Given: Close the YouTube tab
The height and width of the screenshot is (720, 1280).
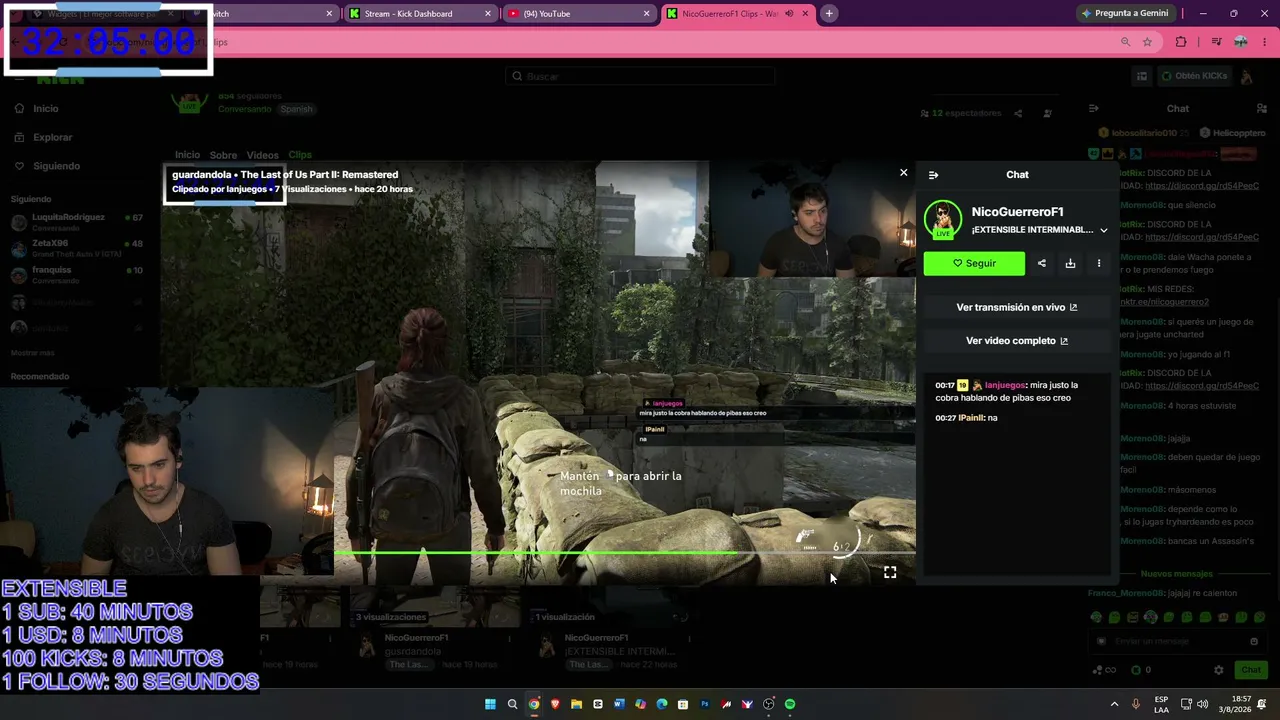Looking at the screenshot, I should coord(647,14).
